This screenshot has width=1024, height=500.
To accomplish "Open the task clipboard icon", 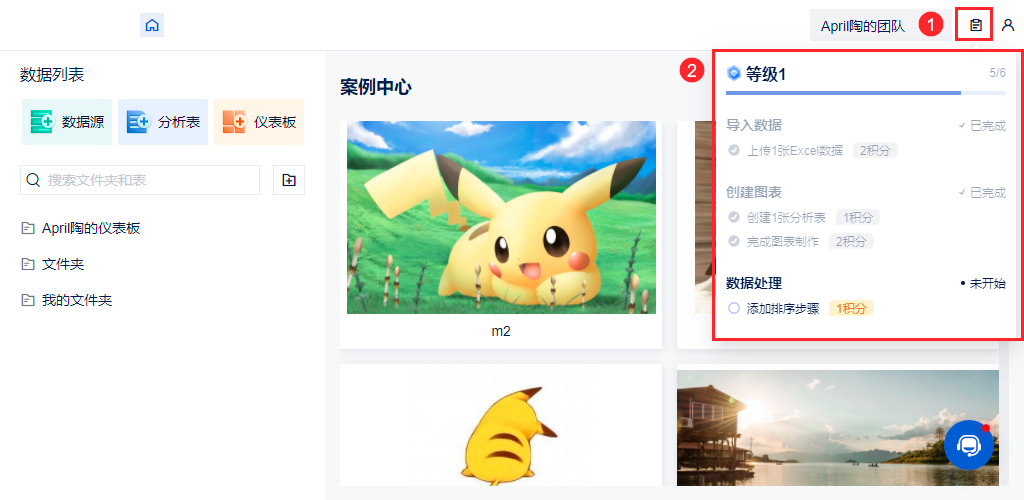I will 975,25.
